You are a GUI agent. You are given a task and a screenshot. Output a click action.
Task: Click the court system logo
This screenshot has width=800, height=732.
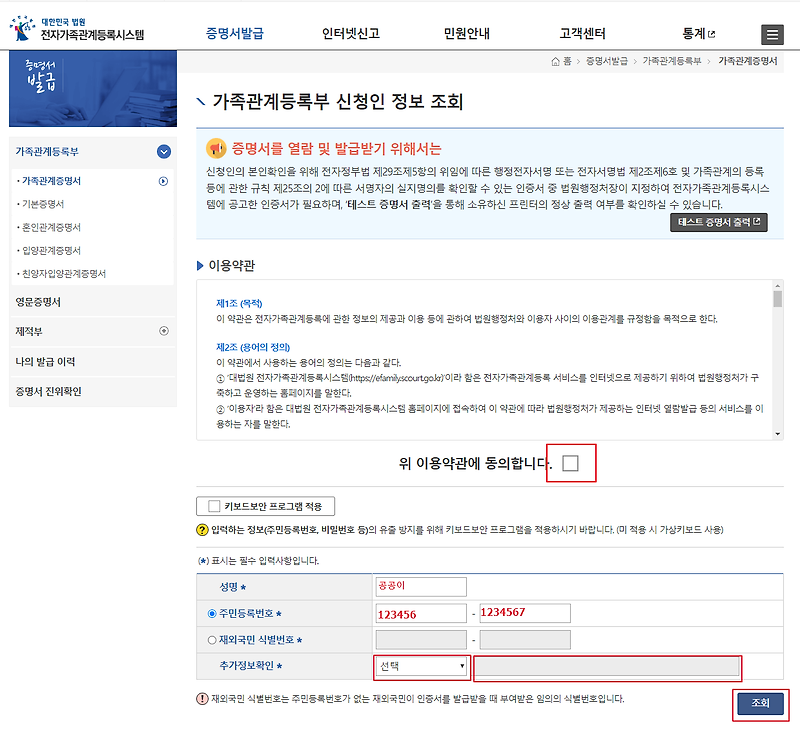click(77, 29)
